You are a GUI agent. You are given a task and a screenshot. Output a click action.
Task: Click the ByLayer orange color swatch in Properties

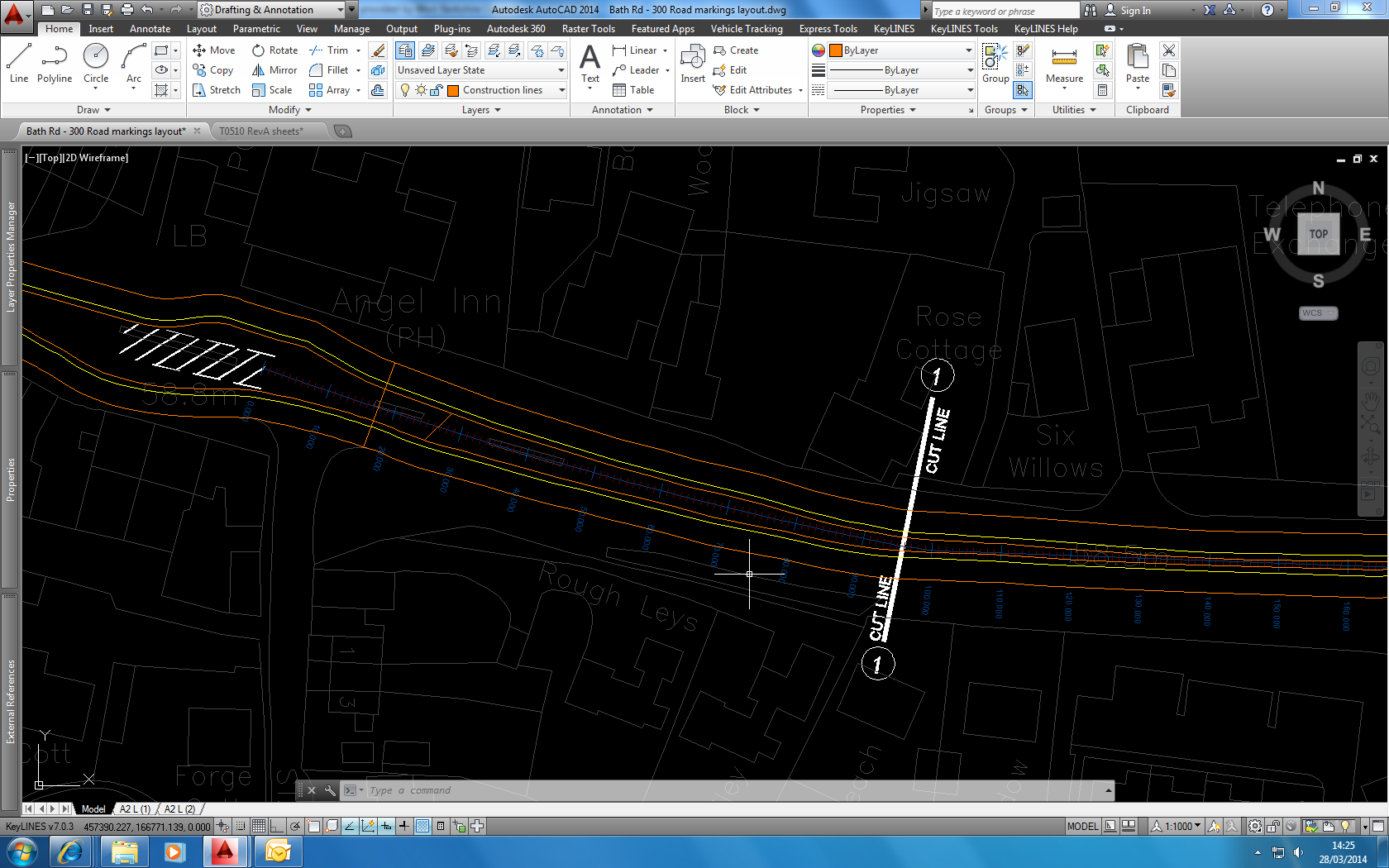pyautogui.click(x=836, y=50)
